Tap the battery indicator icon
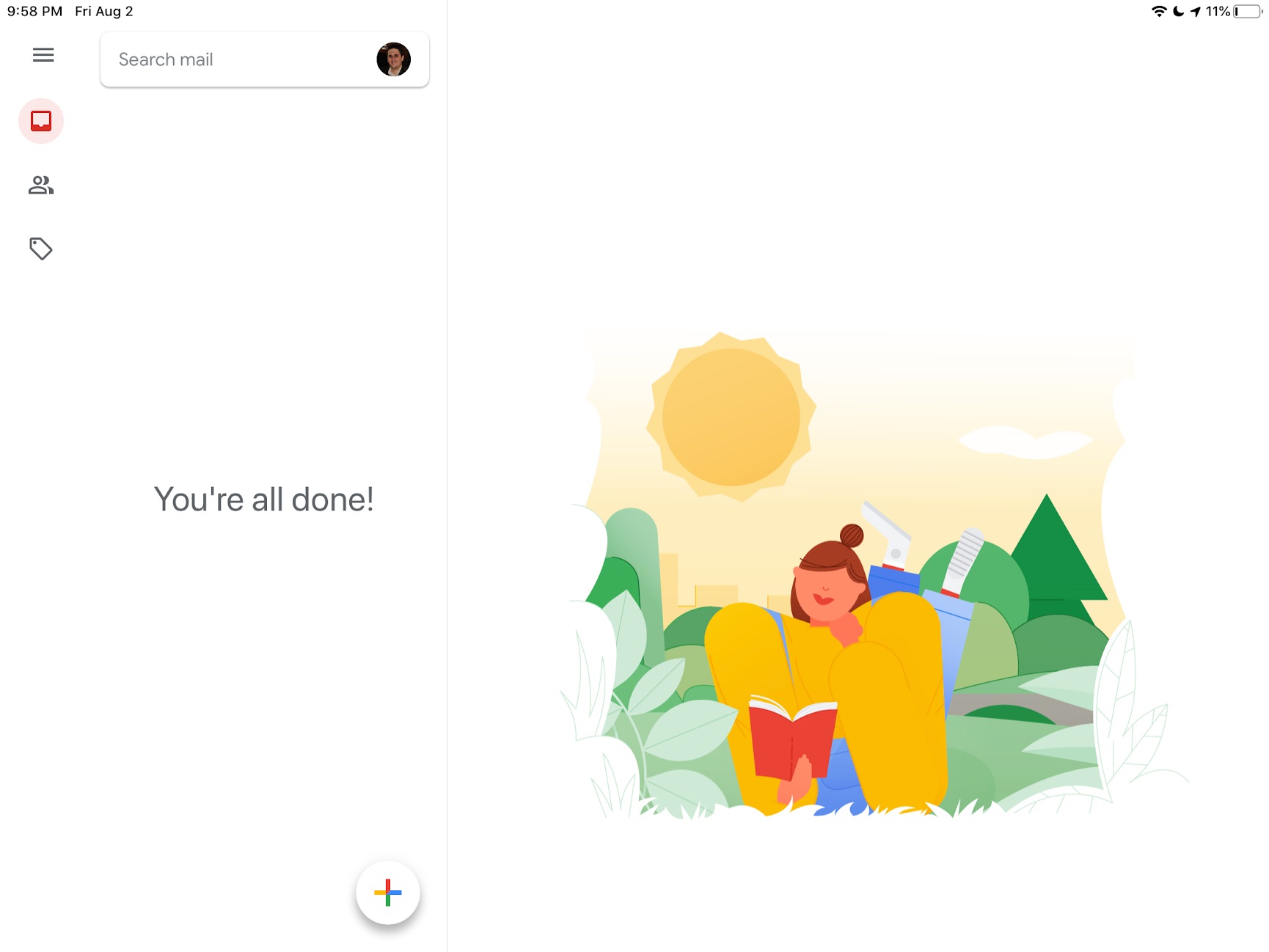This screenshot has width=1269, height=952. [x=1248, y=11]
